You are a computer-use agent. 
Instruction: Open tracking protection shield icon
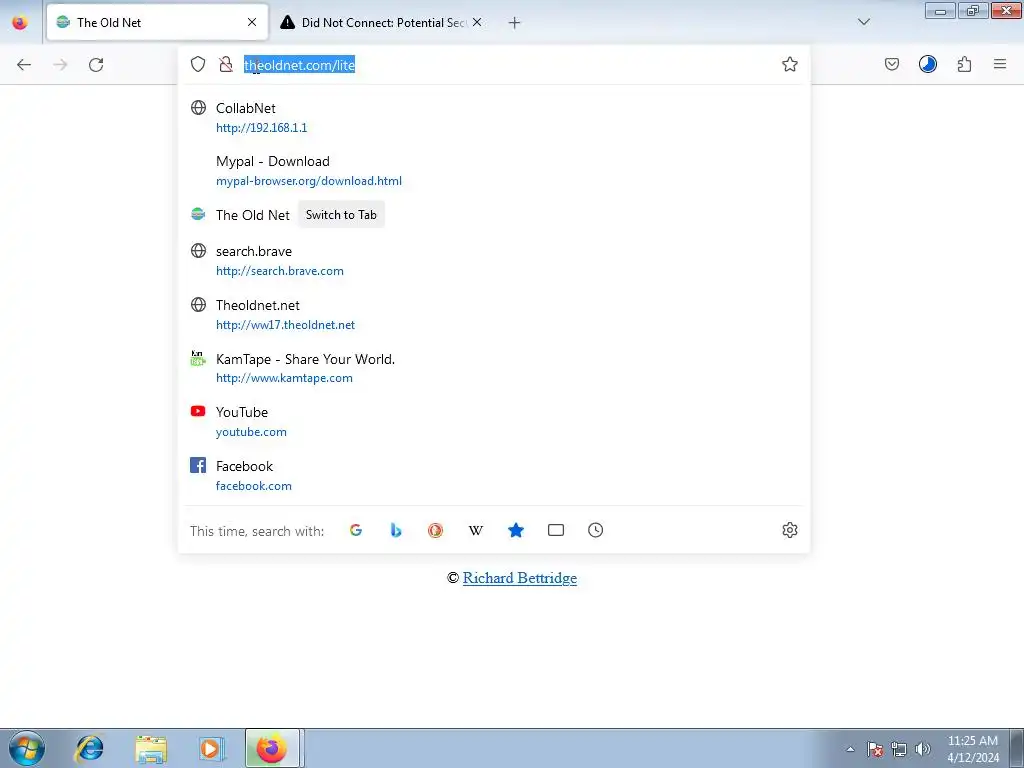198,64
